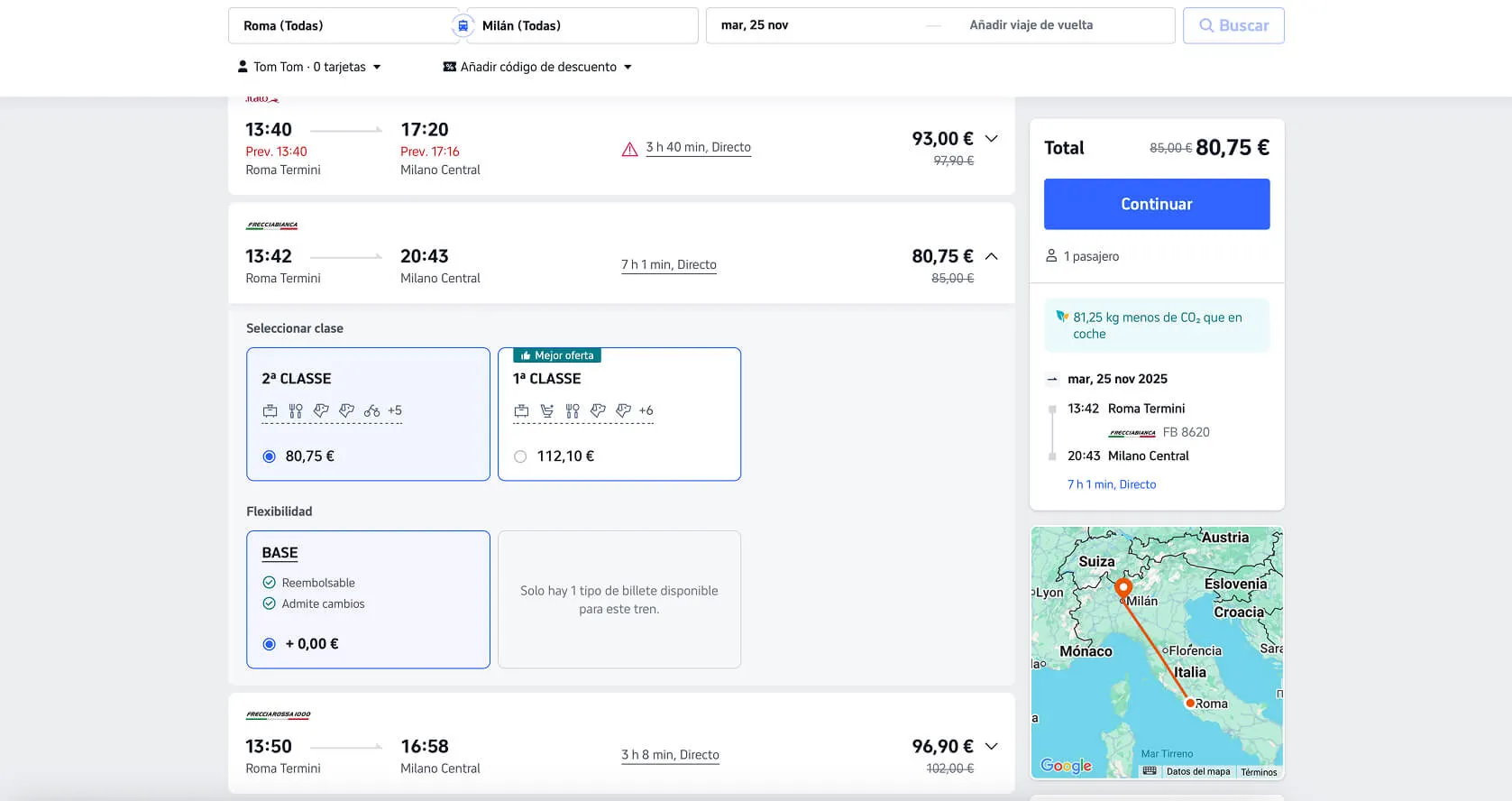This screenshot has height=801, width=1512.
Task: Click the cutlery icon in 1ª CLASSE card
Action: pos(573,410)
